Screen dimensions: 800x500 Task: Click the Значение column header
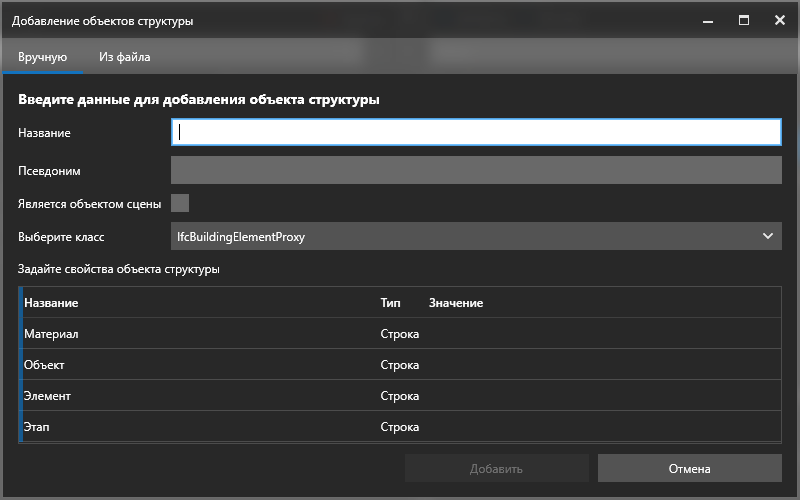(x=456, y=303)
